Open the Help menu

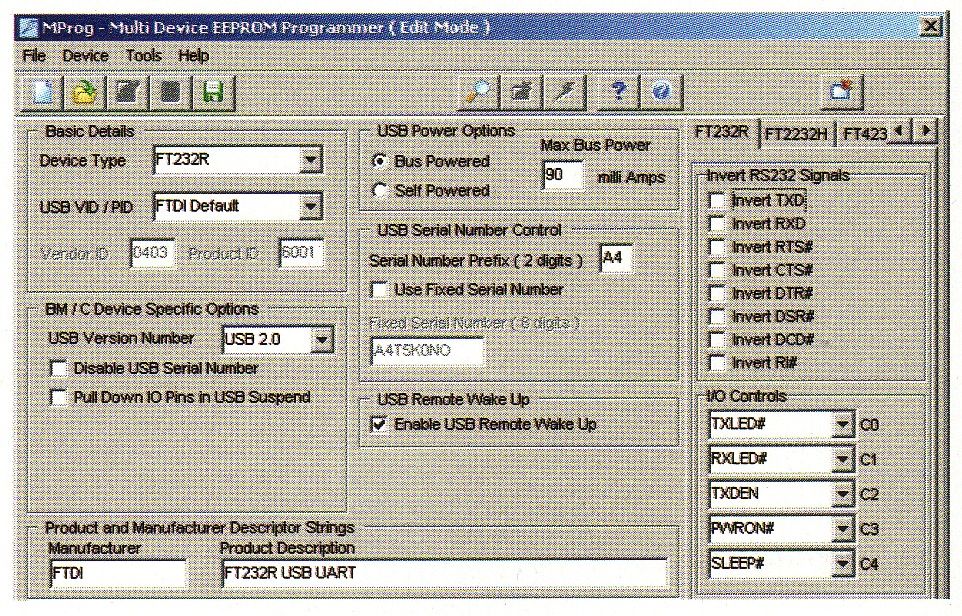[x=193, y=56]
